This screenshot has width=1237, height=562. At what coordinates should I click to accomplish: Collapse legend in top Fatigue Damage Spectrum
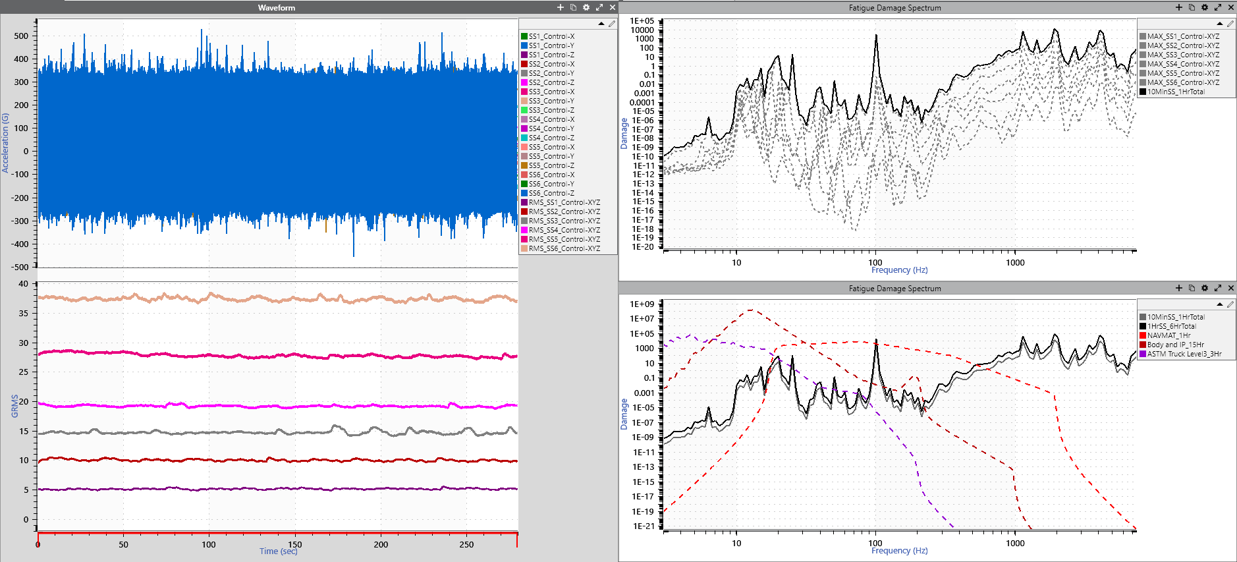[x=1220, y=24]
